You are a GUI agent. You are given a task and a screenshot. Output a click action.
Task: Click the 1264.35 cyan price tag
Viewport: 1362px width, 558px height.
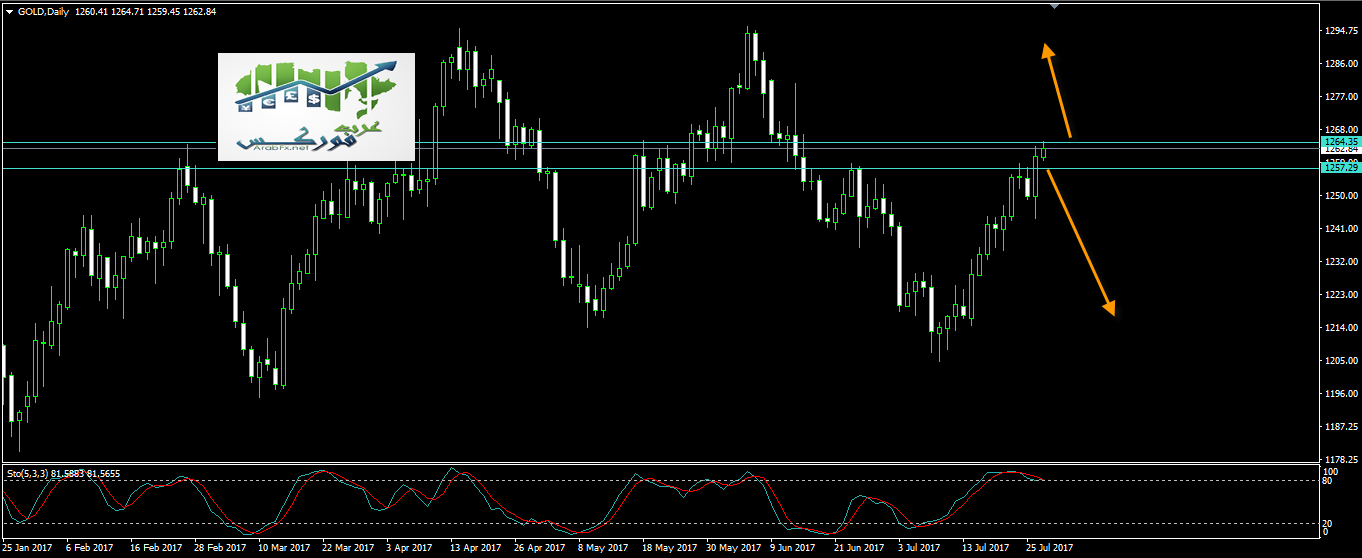click(1340, 141)
